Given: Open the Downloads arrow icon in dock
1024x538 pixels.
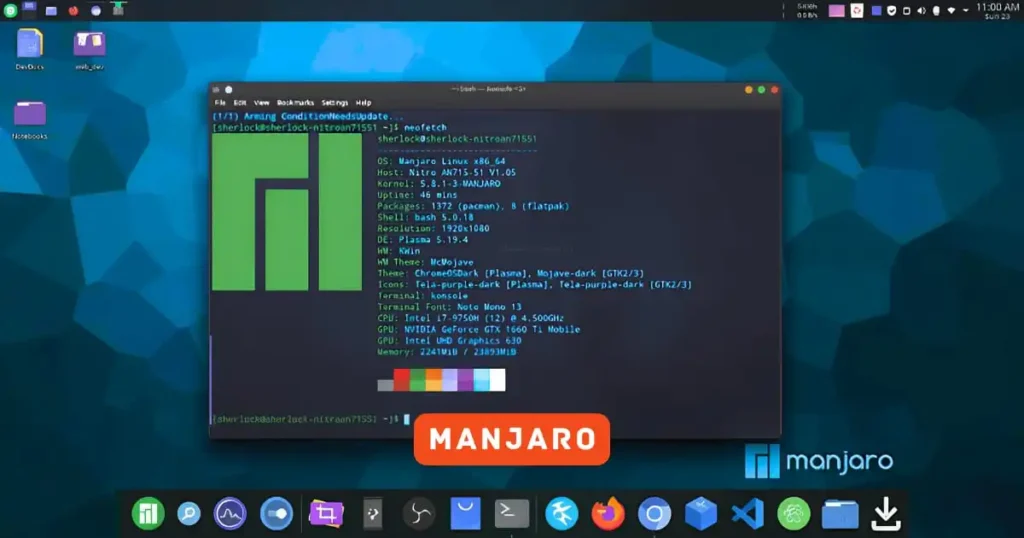Looking at the screenshot, I should pyautogui.click(x=885, y=514).
